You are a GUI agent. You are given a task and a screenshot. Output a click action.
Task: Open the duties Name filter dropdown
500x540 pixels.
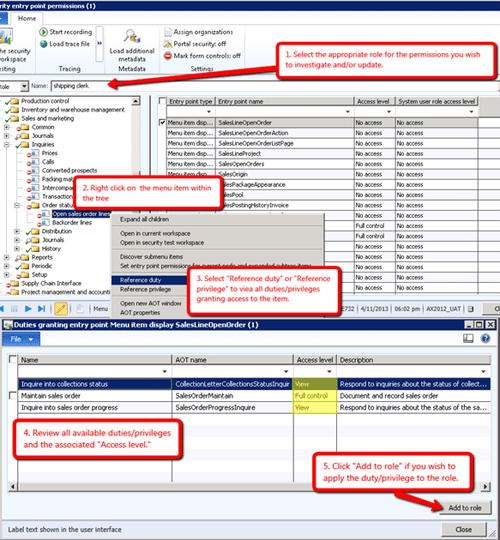(164, 371)
